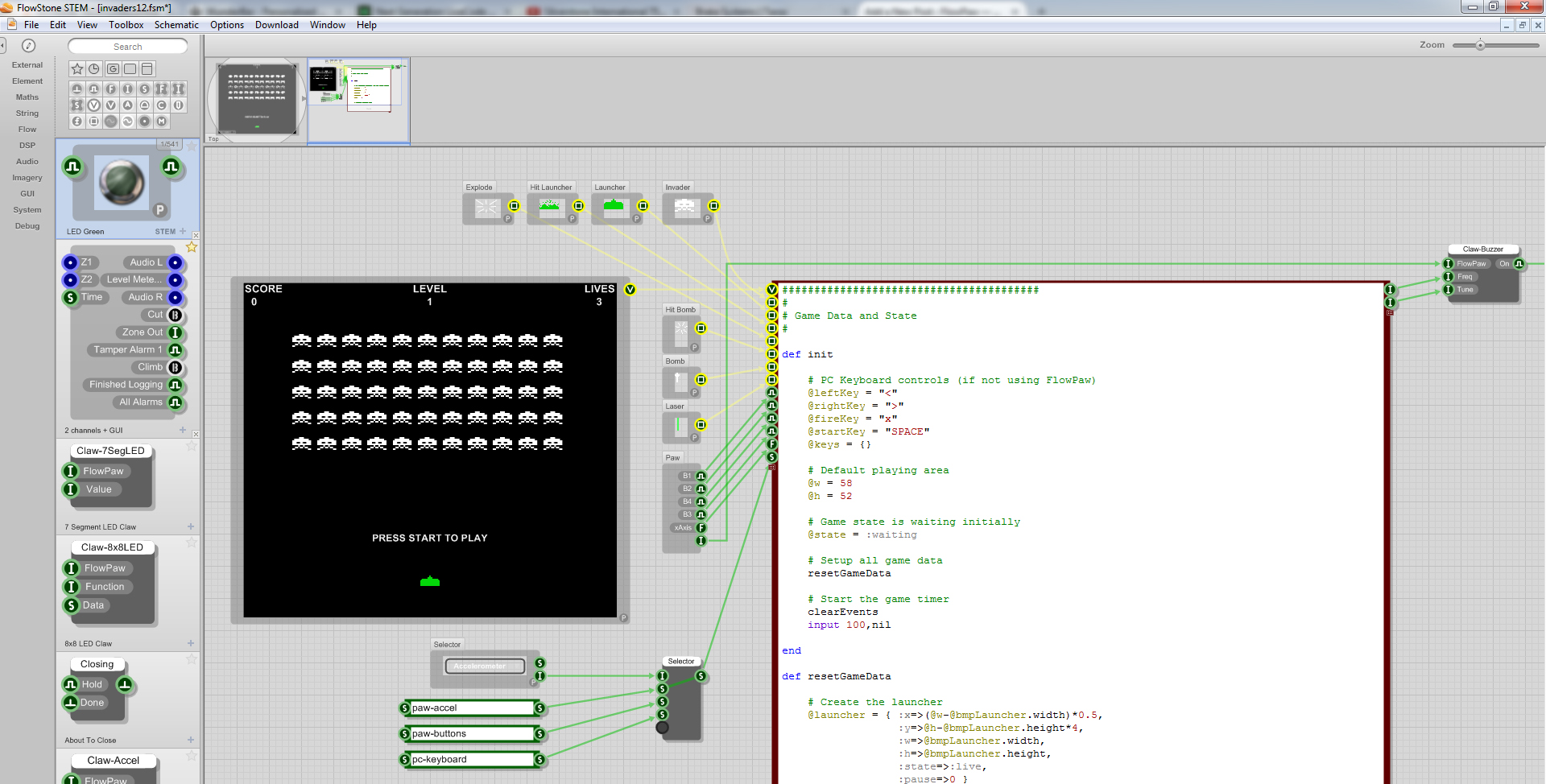This screenshot has width=1546, height=784.
Task: Select the square-in-circle connector filter
Action: tap(94, 121)
